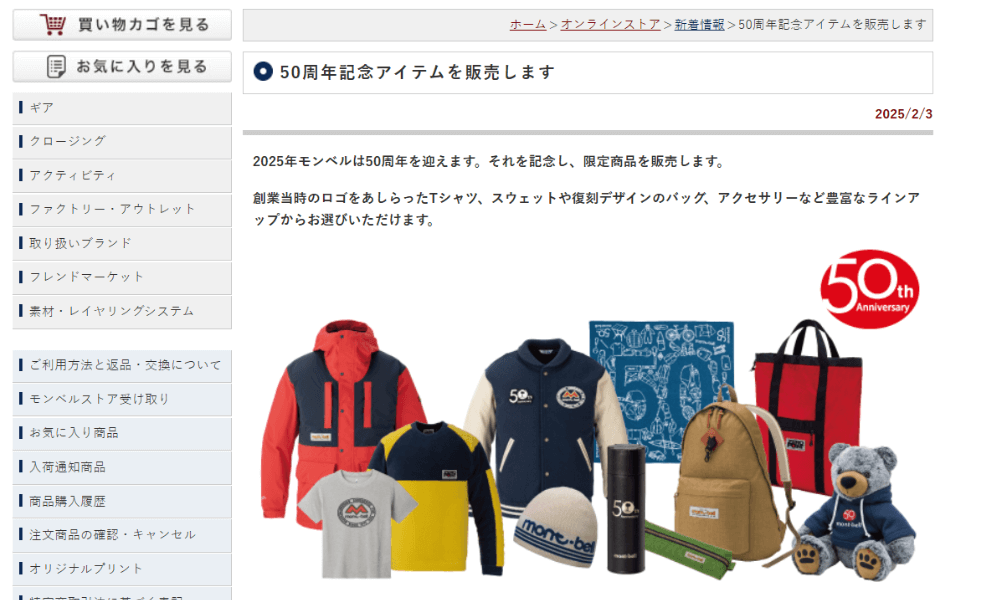Click the favorites list document icon
The width and height of the screenshot is (1000, 600).
[57, 67]
